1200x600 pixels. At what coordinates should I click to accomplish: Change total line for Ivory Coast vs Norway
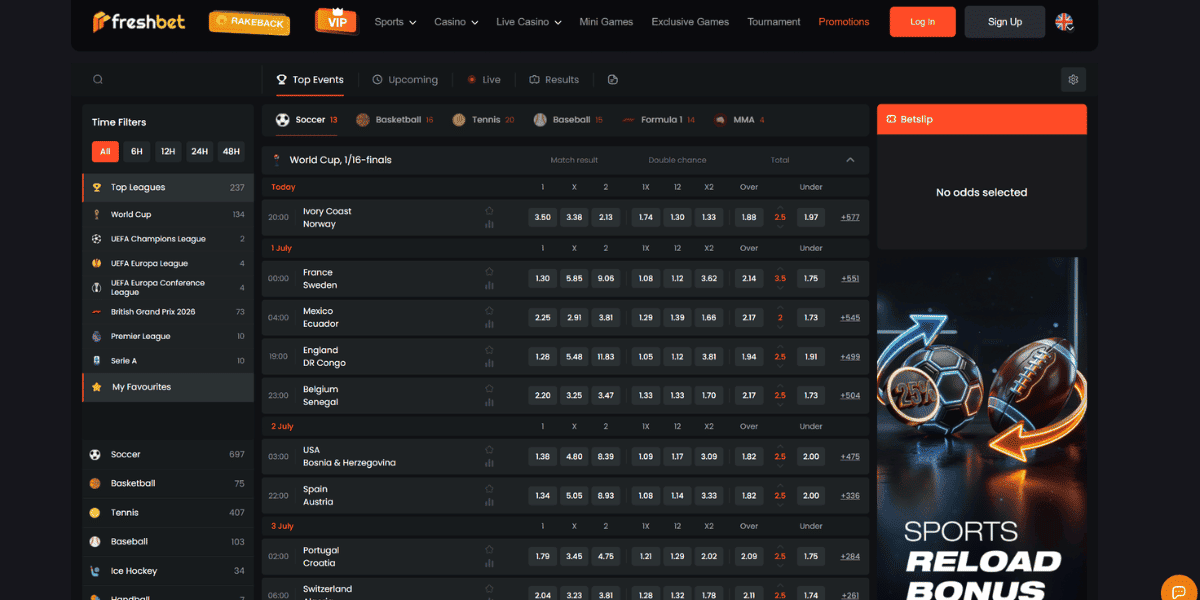(x=780, y=217)
